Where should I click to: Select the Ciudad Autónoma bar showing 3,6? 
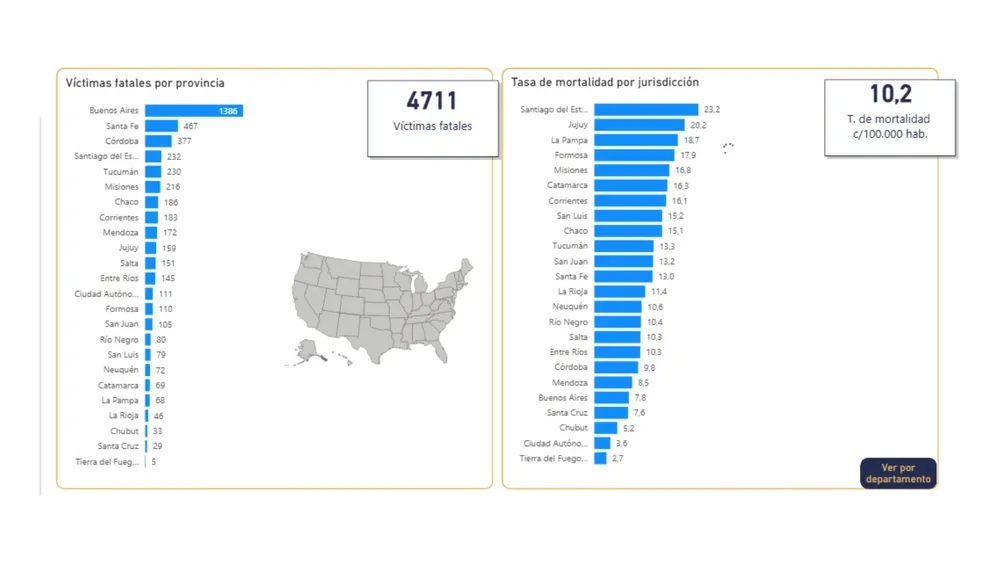pyautogui.click(x=602, y=443)
